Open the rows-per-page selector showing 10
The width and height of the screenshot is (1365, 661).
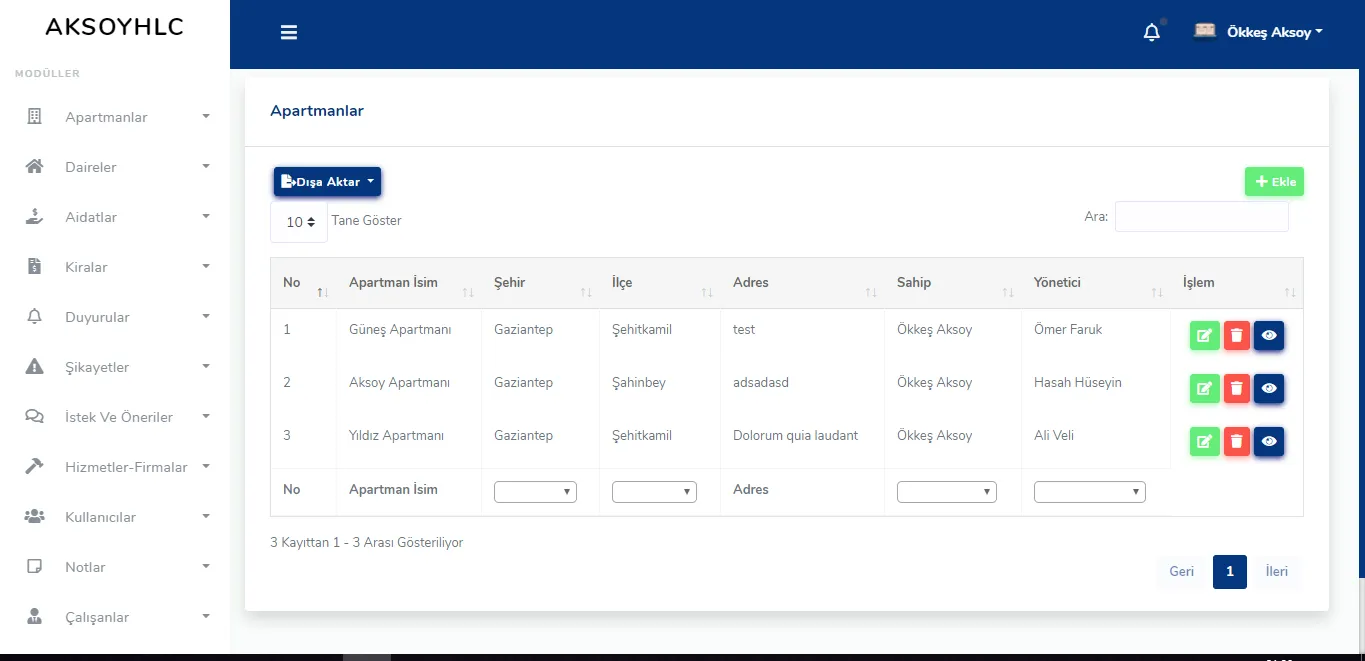[299, 222]
